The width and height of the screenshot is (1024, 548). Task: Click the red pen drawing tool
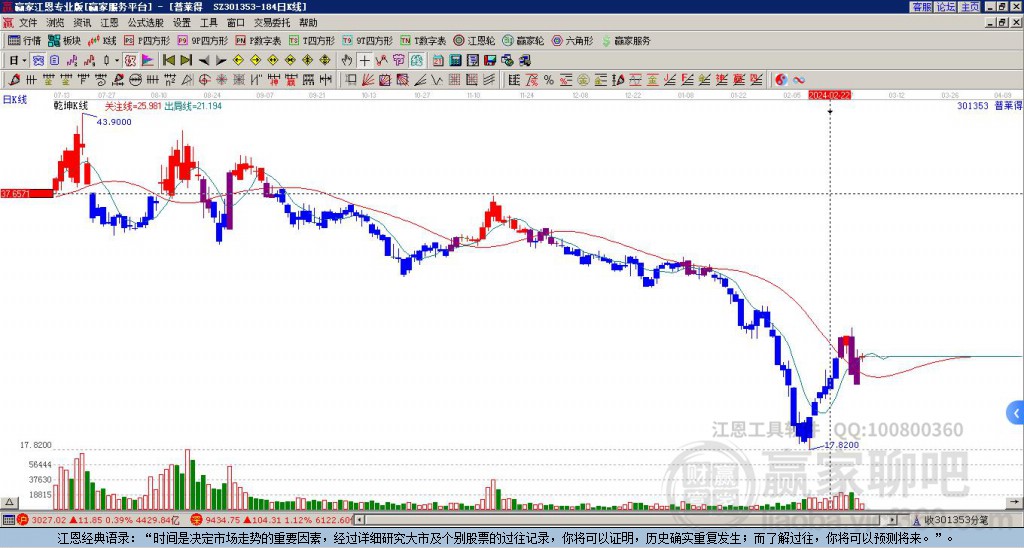(x=14, y=80)
